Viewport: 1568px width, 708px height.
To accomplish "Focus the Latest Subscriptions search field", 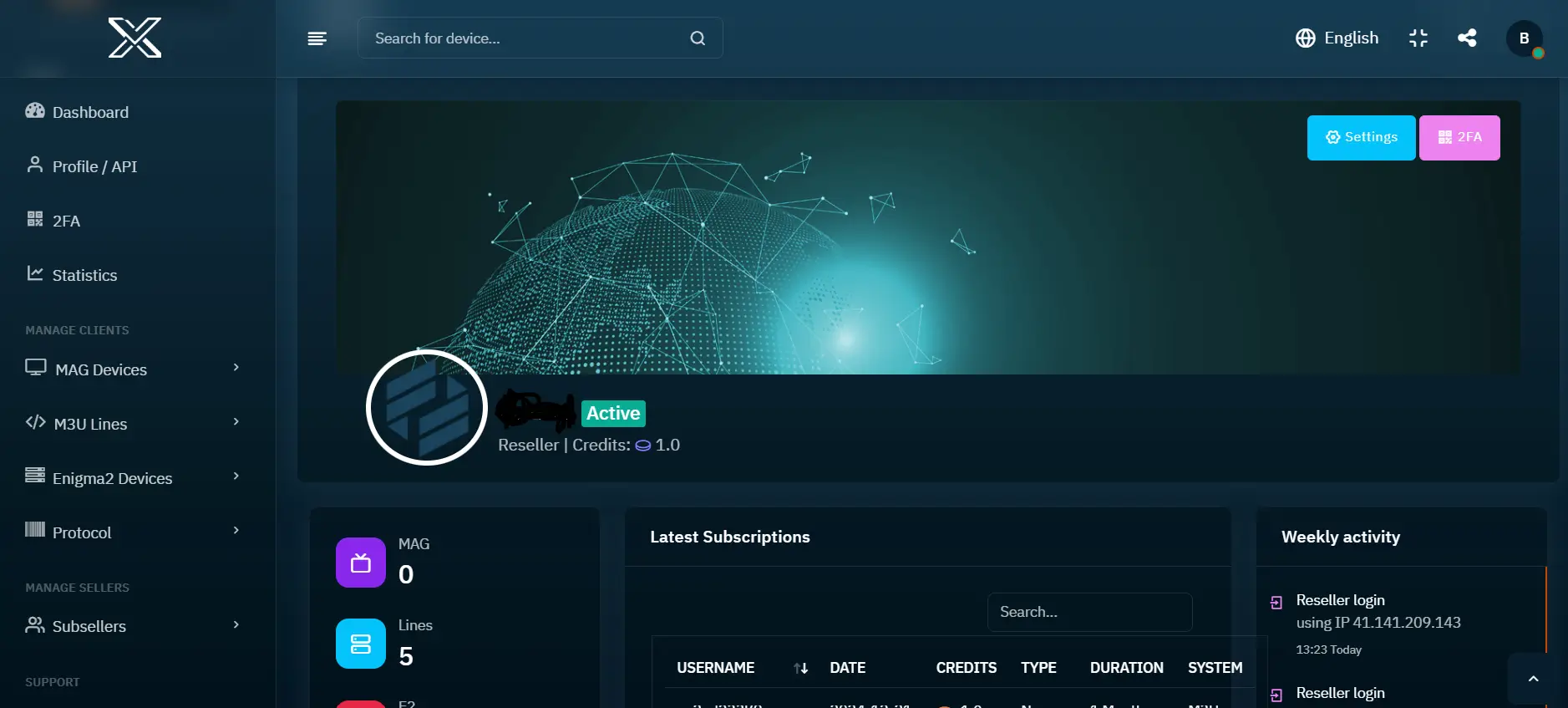I will (x=1089, y=612).
